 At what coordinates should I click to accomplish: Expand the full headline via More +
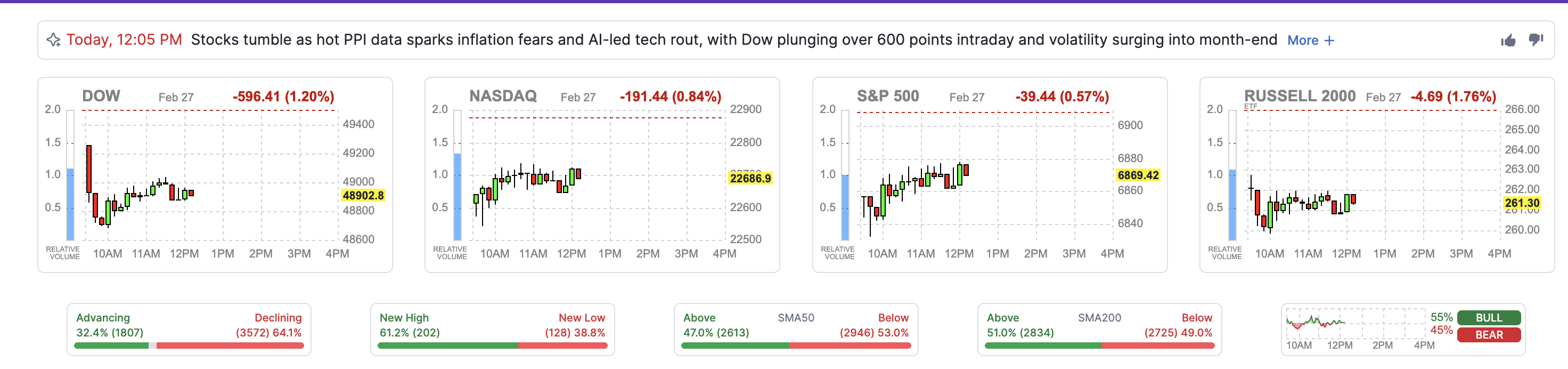click(x=1310, y=39)
